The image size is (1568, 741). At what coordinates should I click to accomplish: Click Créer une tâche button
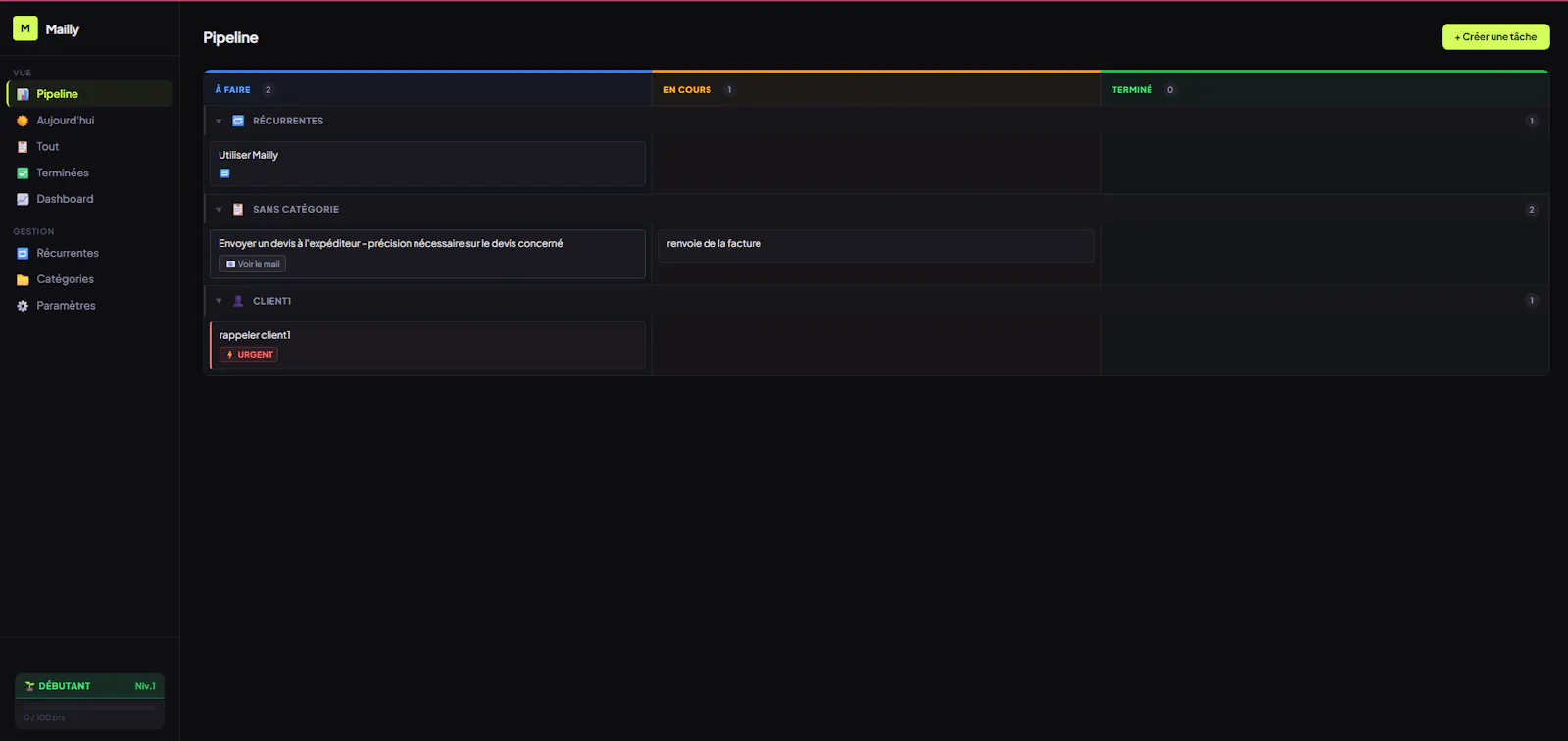click(x=1495, y=37)
